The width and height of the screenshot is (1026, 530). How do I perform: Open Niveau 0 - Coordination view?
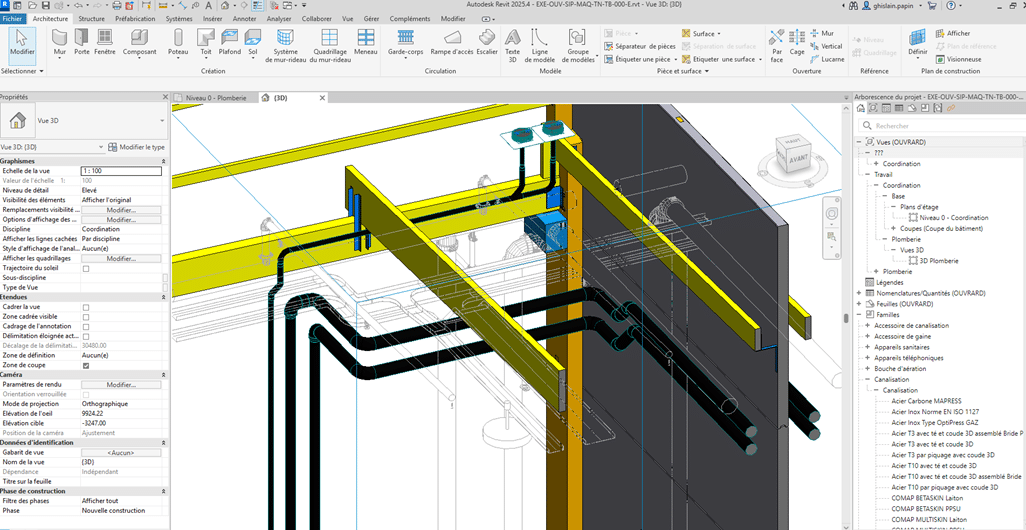click(x=953, y=217)
